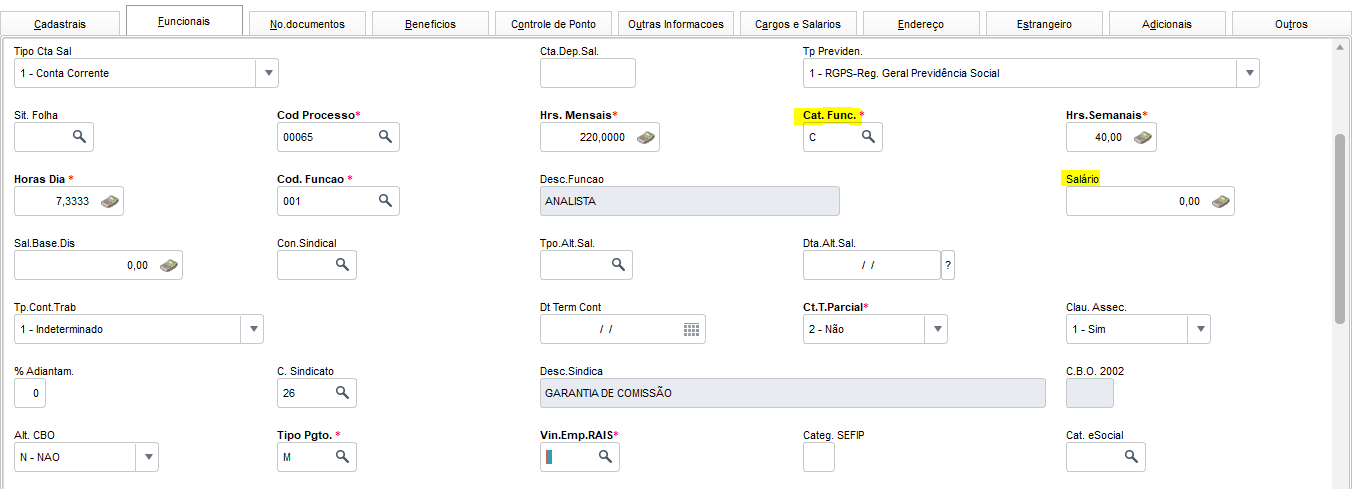The height and width of the screenshot is (489, 1358).
Task: Click the Cta.Dep.Sal. input field
Action: tap(588, 73)
